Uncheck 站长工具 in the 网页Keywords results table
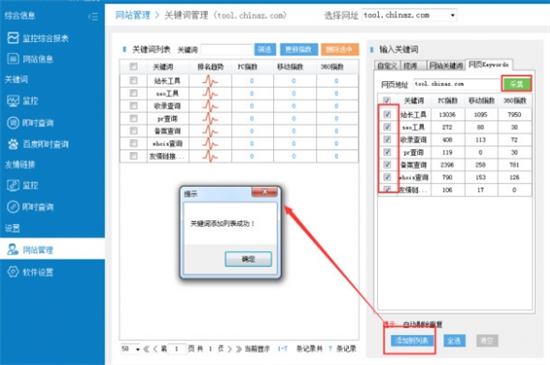The height and width of the screenshot is (365, 550). coord(387,114)
